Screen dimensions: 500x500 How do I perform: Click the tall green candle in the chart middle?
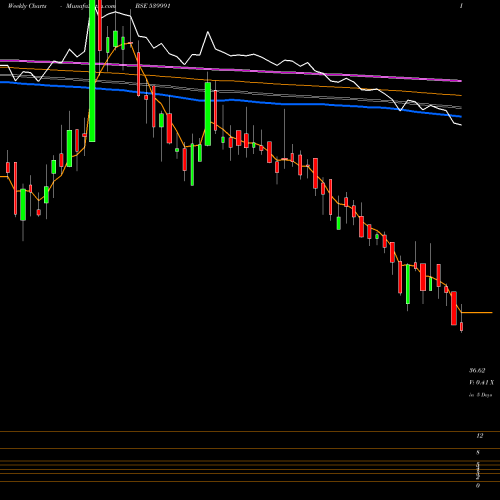pos(208,114)
